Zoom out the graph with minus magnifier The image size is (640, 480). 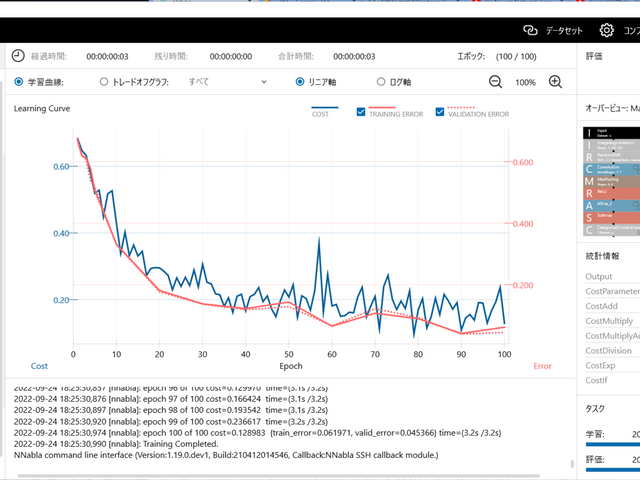coord(496,82)
